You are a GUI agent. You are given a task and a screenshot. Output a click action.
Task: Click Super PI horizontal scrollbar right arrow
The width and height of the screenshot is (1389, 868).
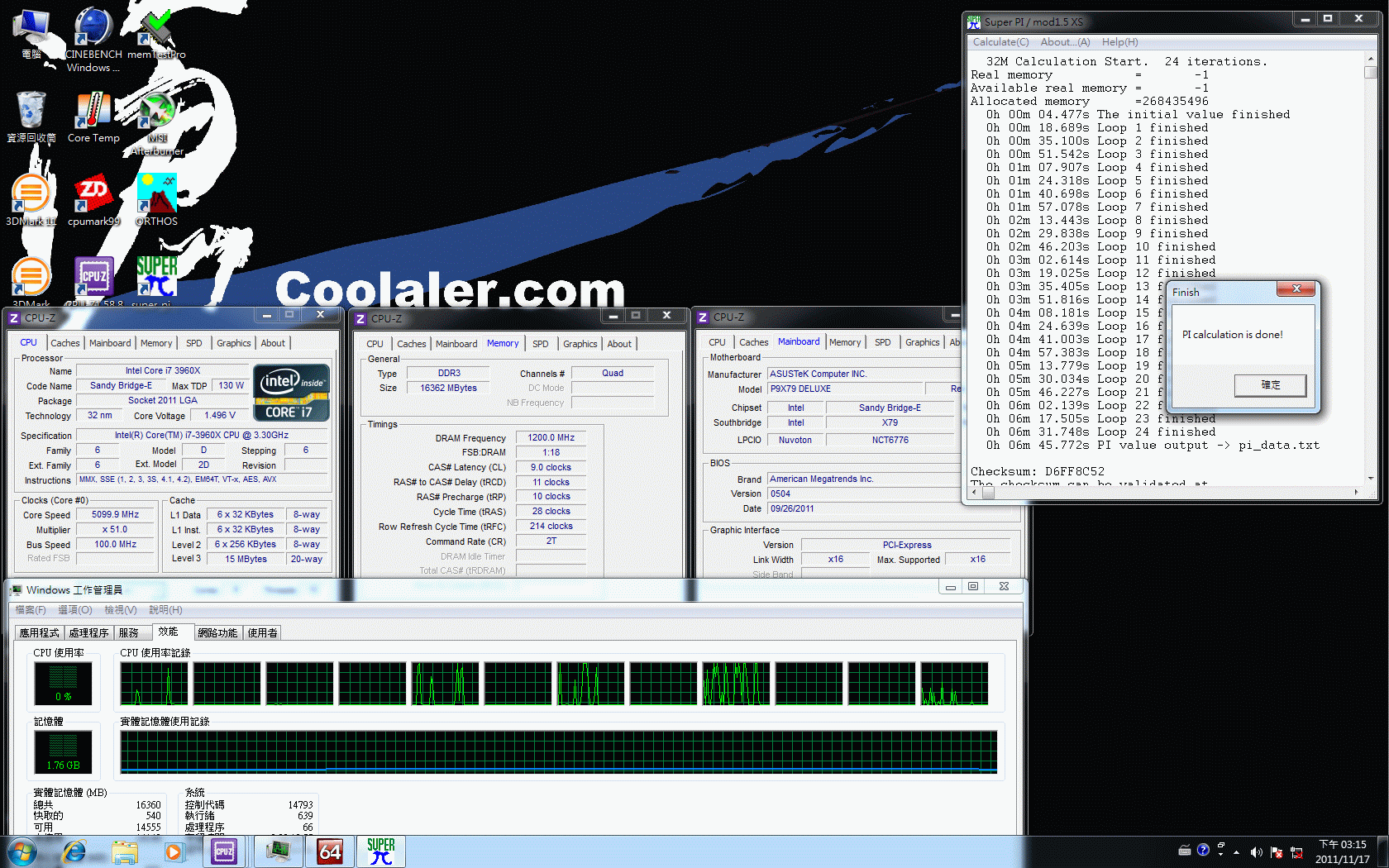point(1356,493)
